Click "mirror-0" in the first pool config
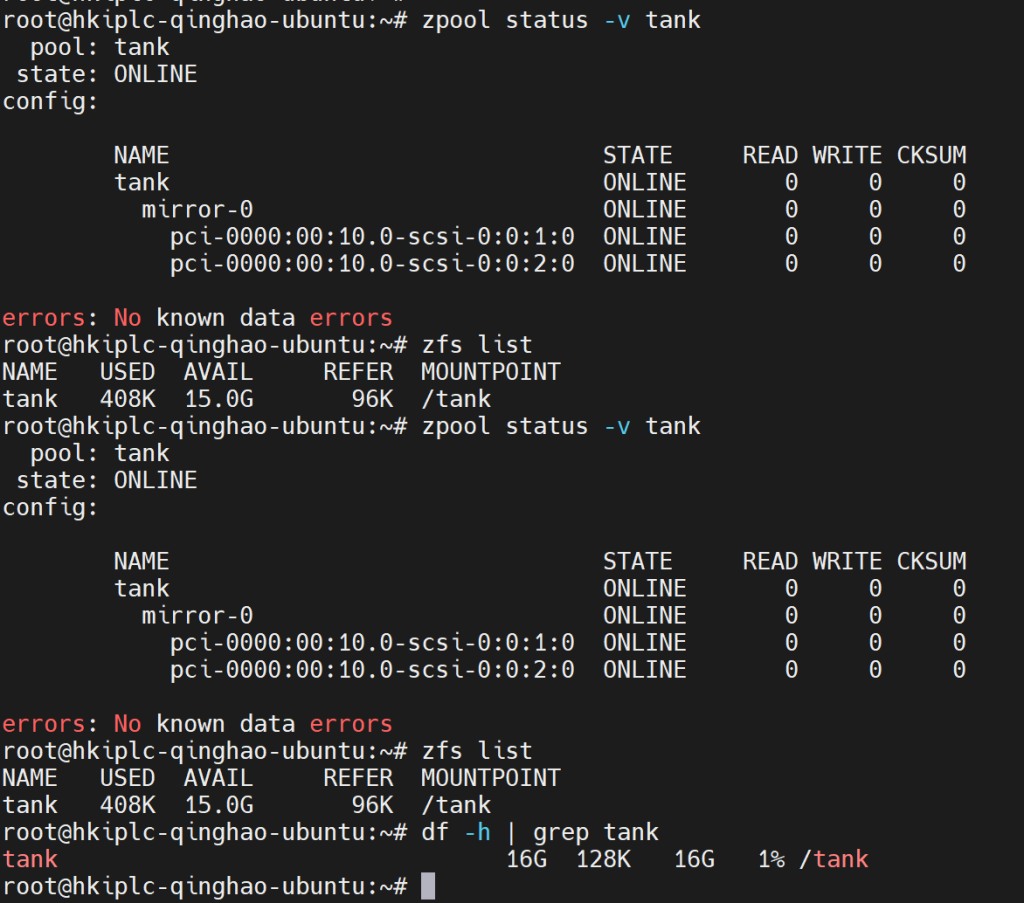1024x903 pixels. 197,210
